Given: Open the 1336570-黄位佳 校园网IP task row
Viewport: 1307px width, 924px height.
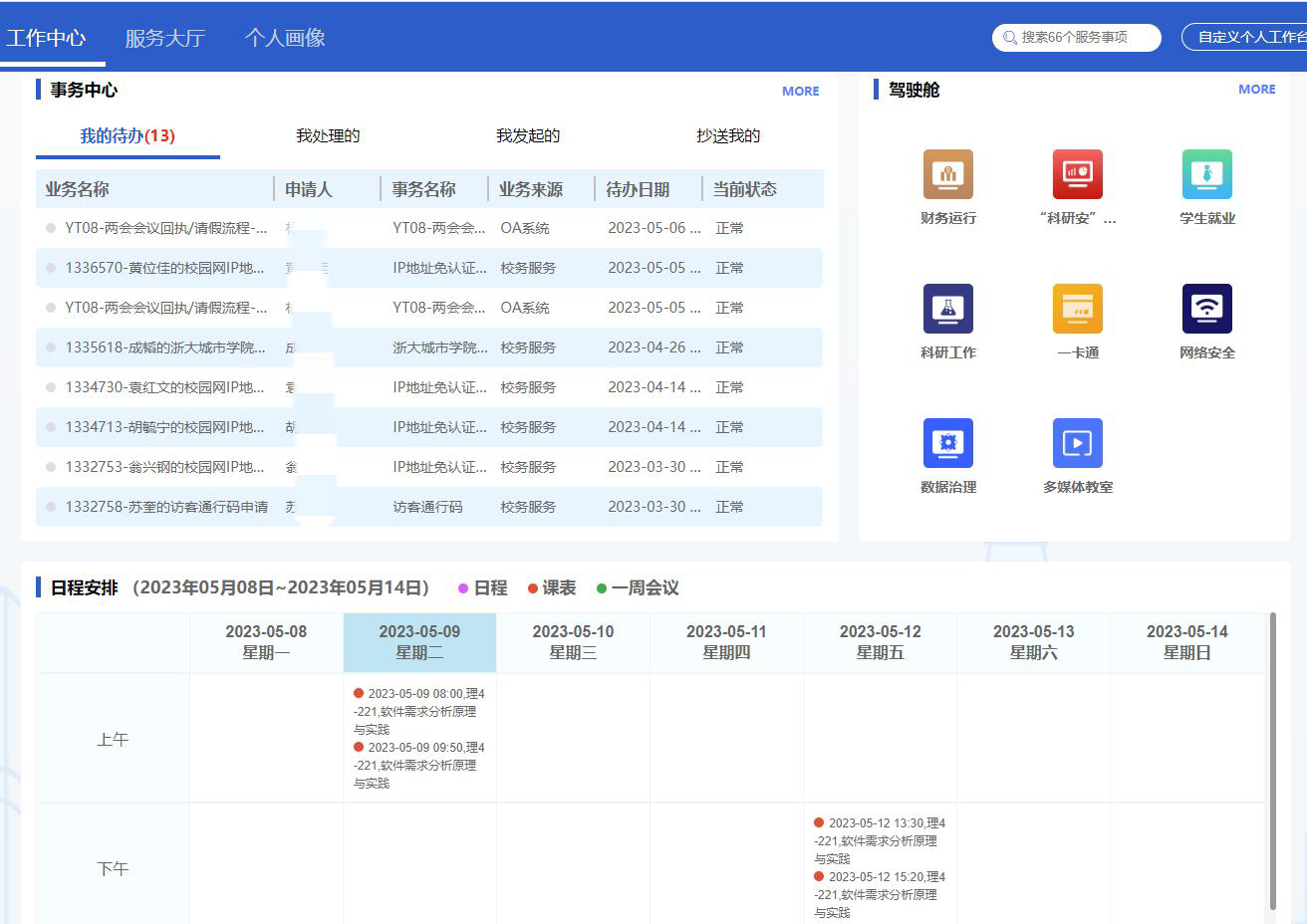Looking at the screenshot, I should [x=429, y=268].
